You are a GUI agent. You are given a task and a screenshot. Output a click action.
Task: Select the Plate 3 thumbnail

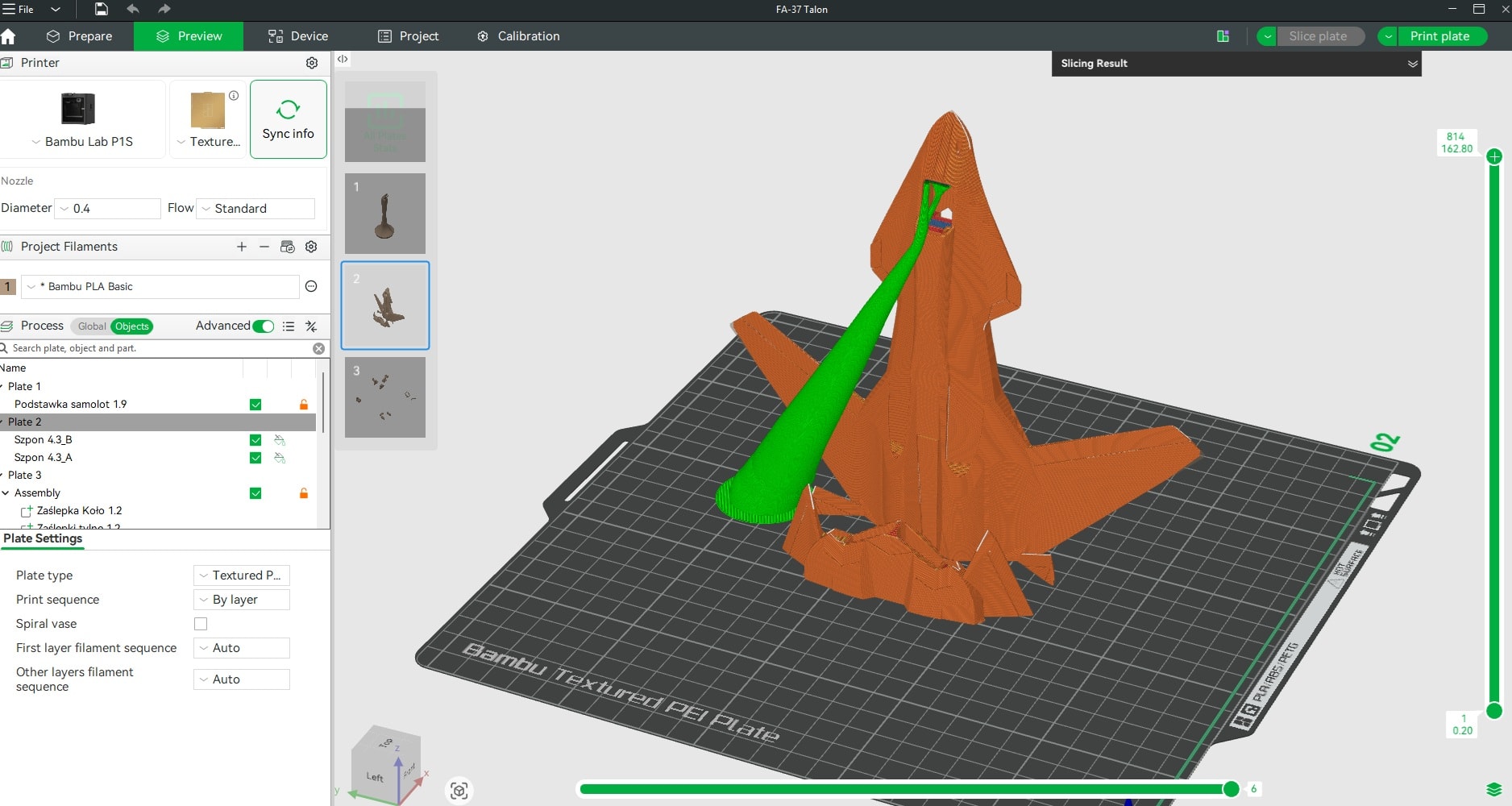pos(385,397)
